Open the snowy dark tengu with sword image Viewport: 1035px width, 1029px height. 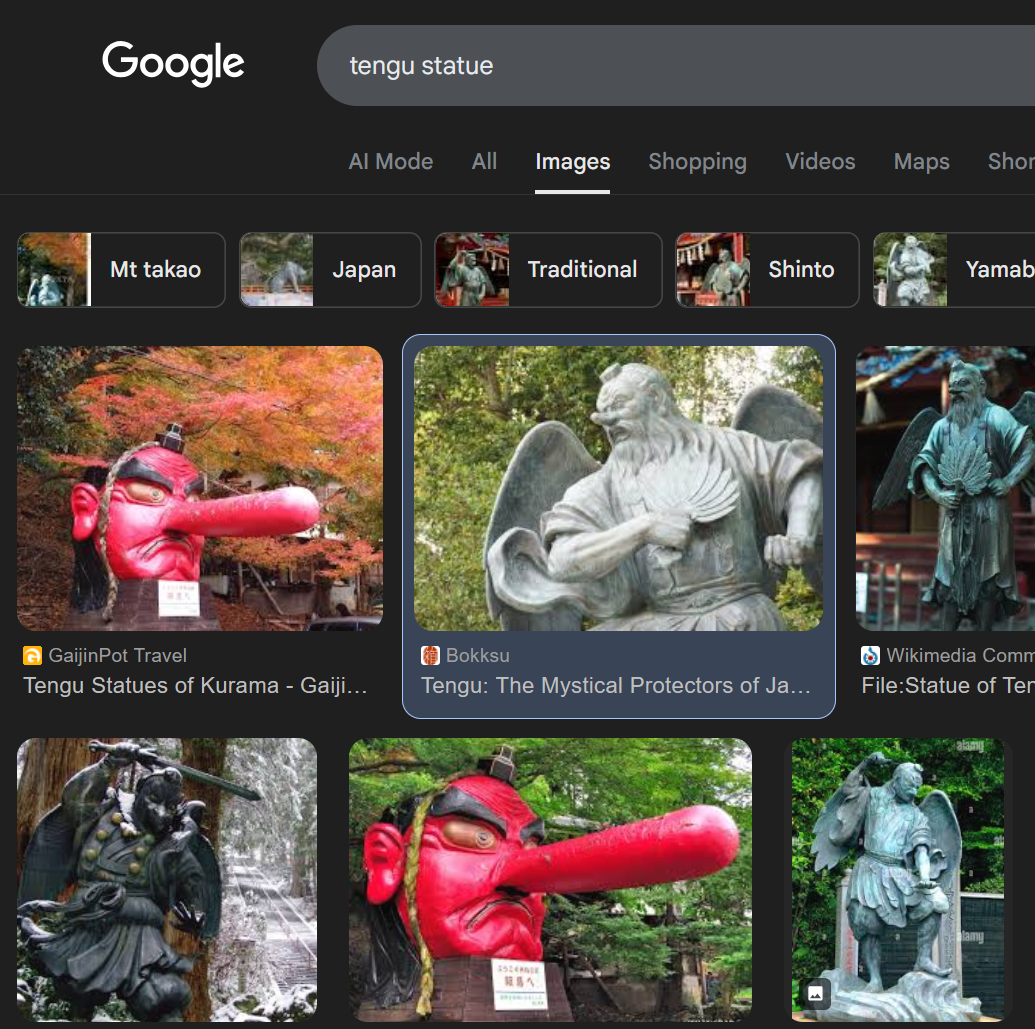coord(167,880)
